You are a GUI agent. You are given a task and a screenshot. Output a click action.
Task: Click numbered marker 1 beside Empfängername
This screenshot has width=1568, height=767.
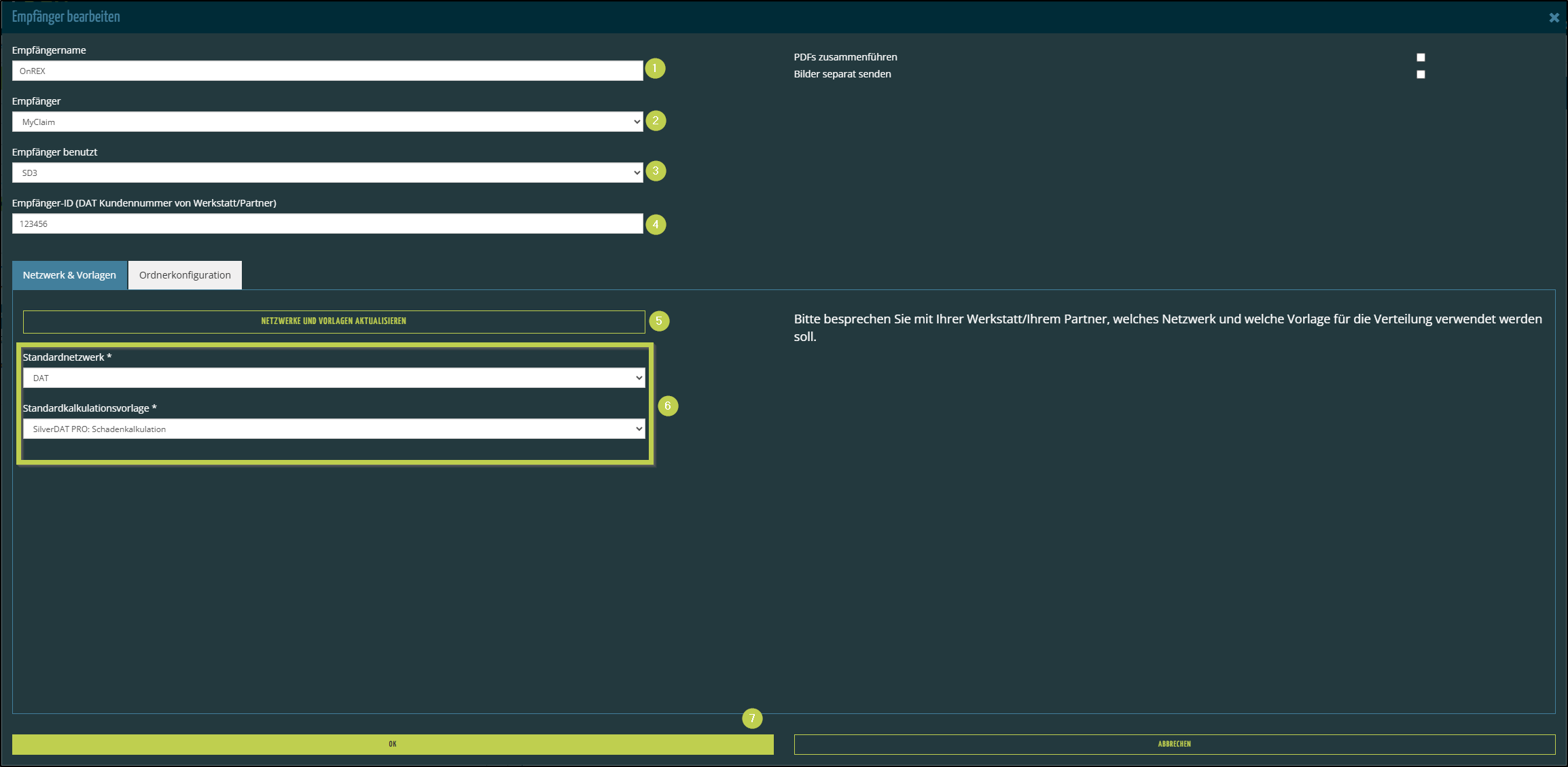click(655, 69)
